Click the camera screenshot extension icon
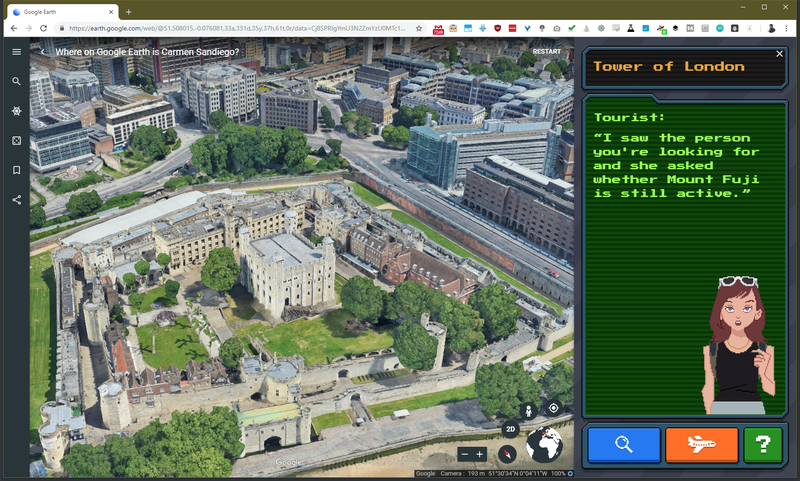The width and height of the screenshot is (800, 481). point(557,29)
